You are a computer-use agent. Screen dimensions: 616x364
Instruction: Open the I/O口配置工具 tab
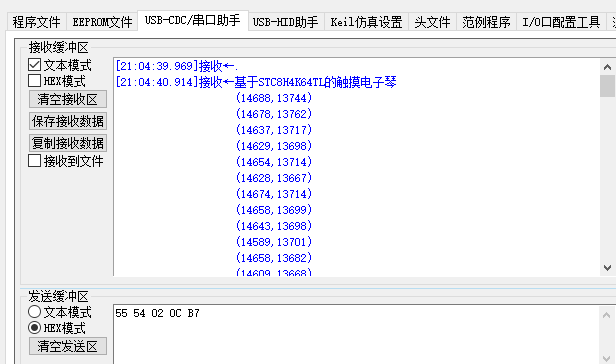(561, 22)
